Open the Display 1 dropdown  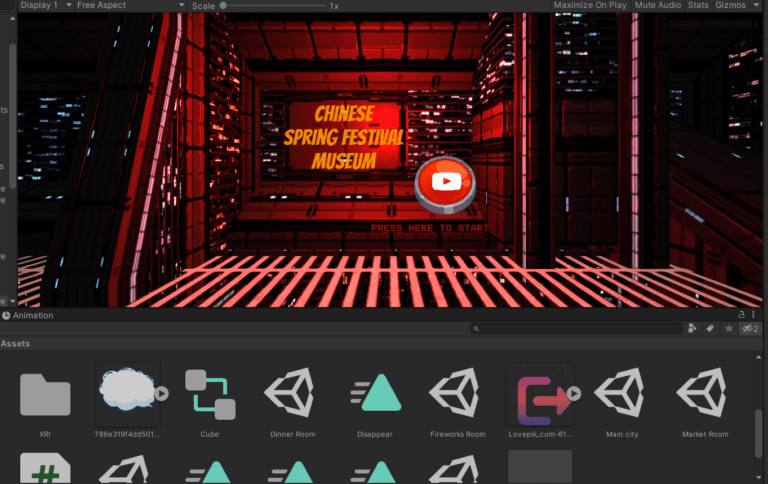[46, 5]
